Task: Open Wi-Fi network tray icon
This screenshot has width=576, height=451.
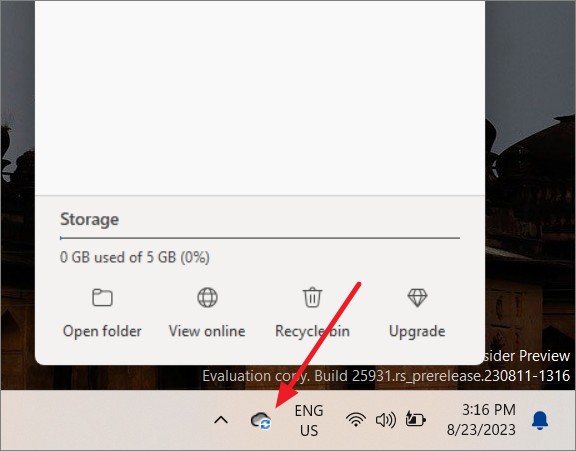Action: click(x=356, y=419)
